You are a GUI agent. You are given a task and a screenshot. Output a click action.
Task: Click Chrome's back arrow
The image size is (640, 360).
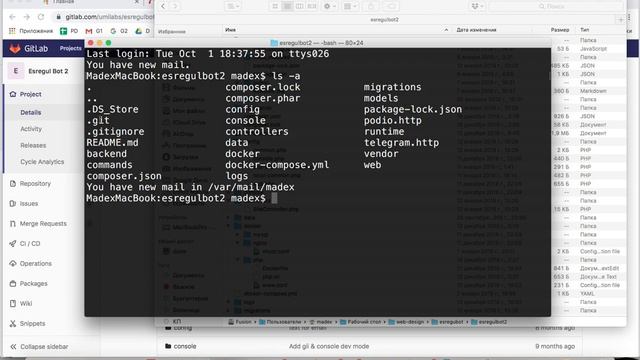(x=12, y=17)
